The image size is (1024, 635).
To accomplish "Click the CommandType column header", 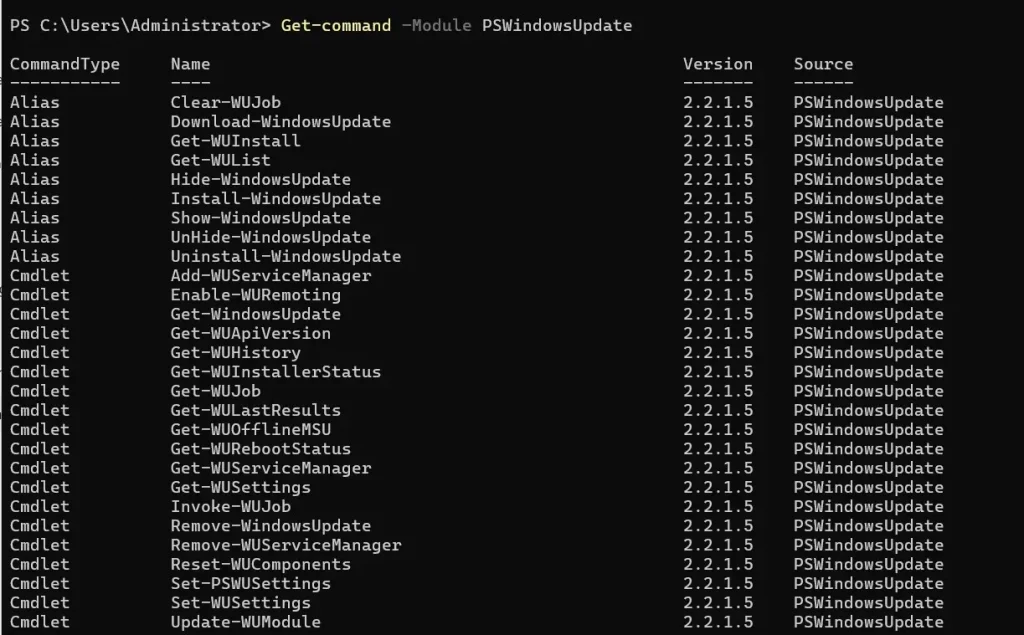I will pos(65,64).
